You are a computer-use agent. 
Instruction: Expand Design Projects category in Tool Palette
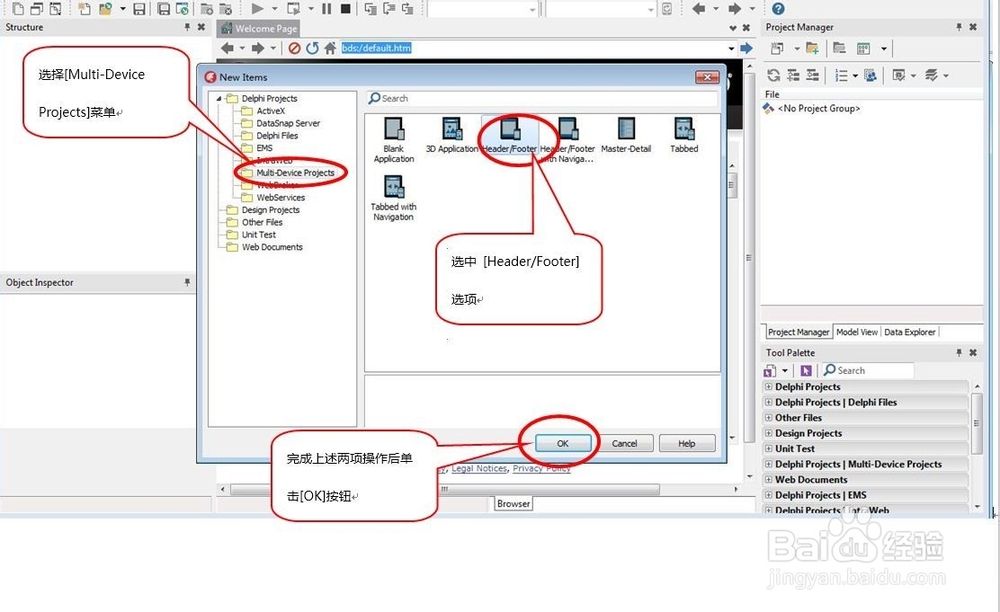coord(768,433)
